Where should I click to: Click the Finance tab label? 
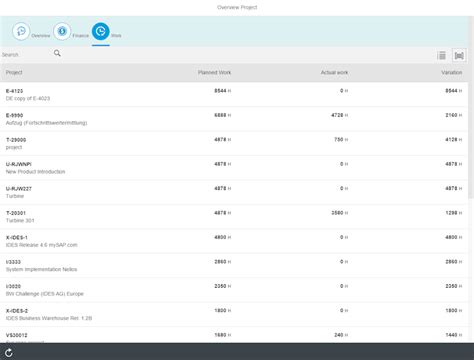pos(81,36)
